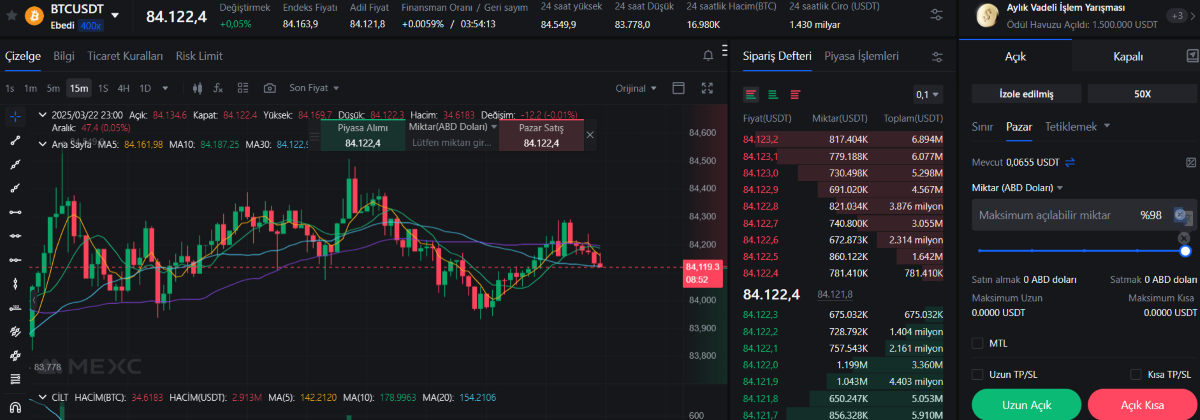Open the order book settings sliders icon
The height and width of the screenshot is (420, 1200).
point(937,57)
